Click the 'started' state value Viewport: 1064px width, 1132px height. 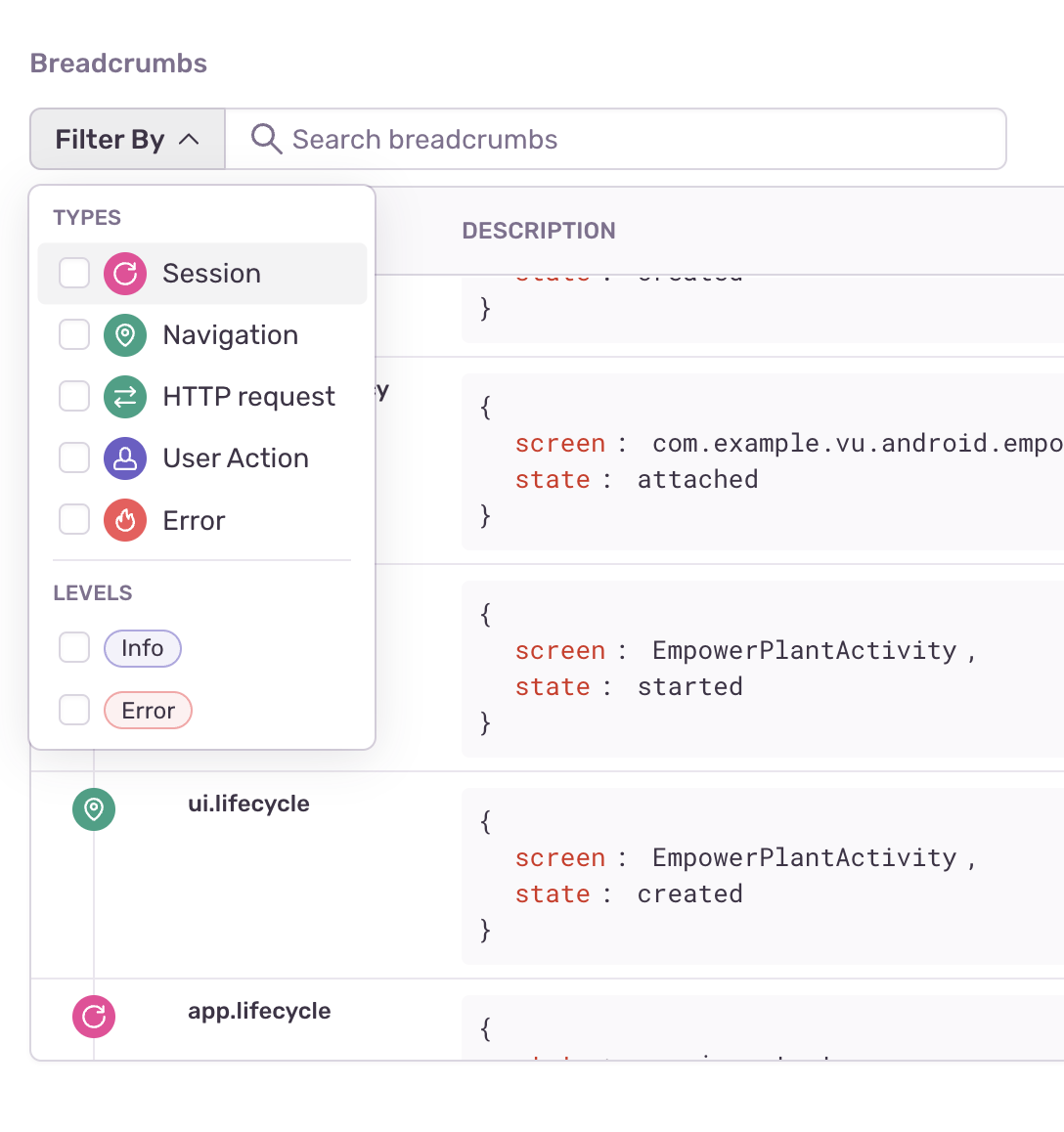[x=689, y=686]
